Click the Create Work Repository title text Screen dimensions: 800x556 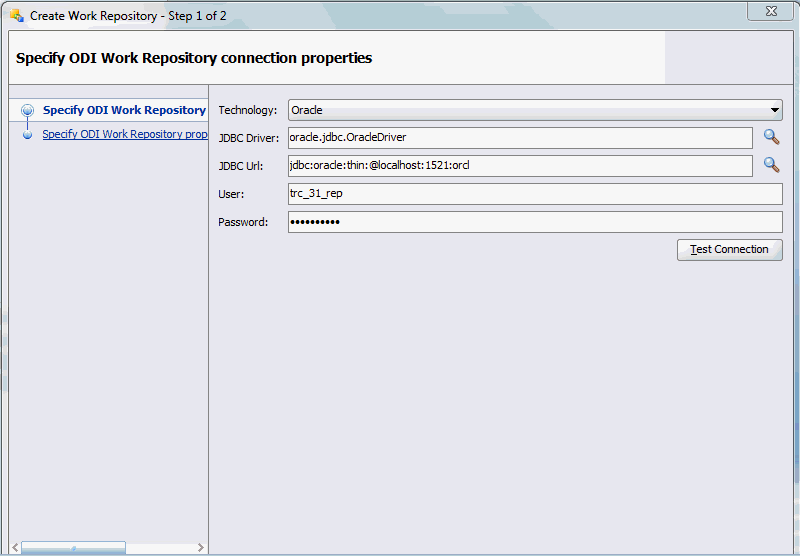click(128, 16)
